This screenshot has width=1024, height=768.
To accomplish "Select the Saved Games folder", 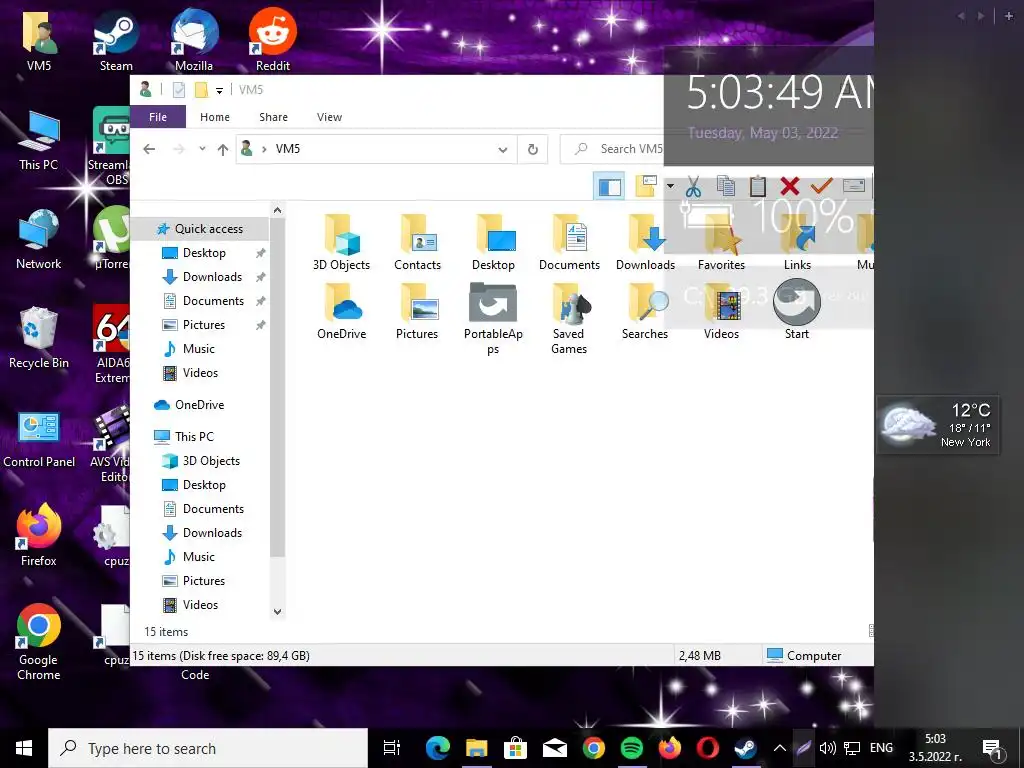I will pyautogui.click(x=569, y=319).
